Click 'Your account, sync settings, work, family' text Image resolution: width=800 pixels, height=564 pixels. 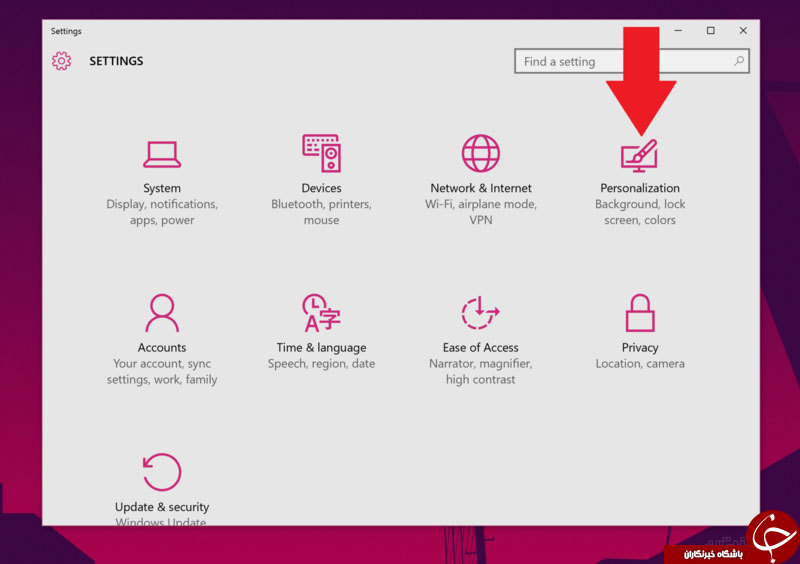[162, 371]
